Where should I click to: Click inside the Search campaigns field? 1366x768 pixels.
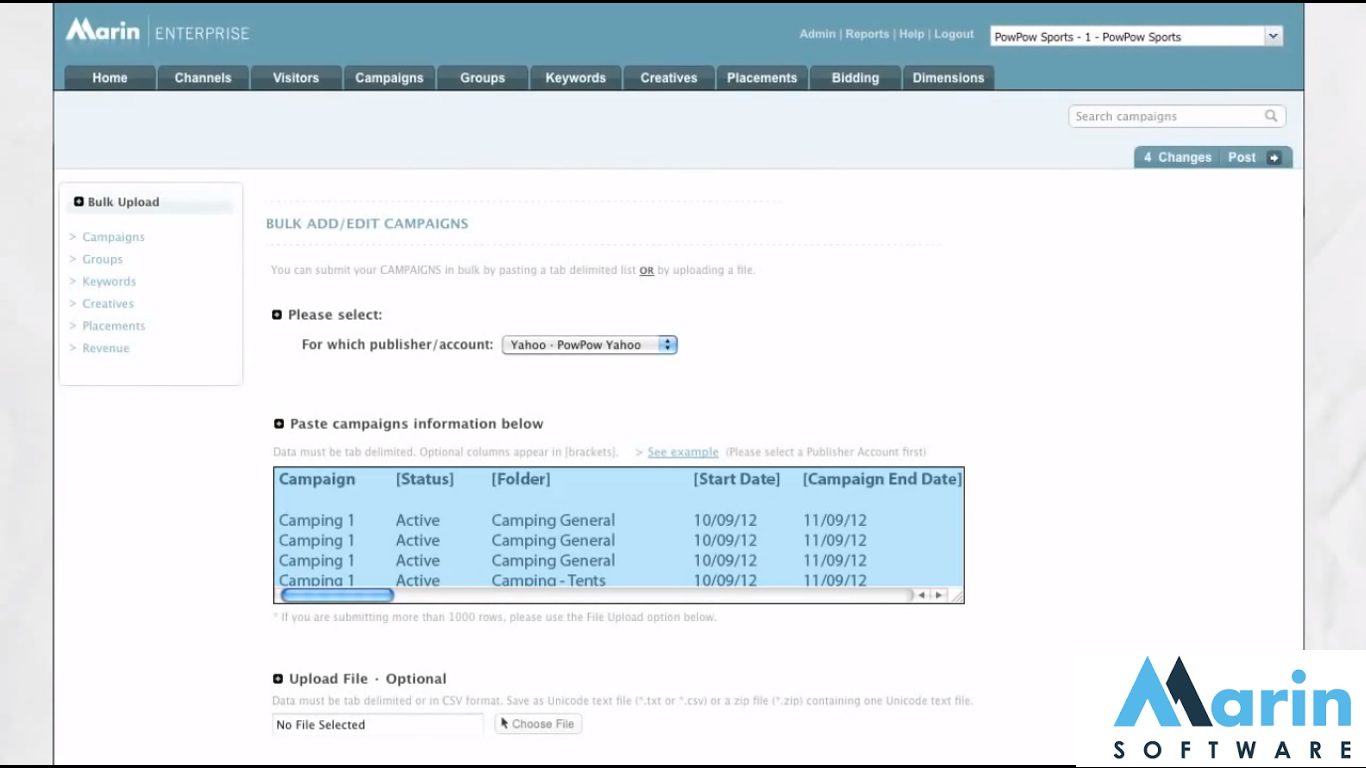tap(1160, 116)
